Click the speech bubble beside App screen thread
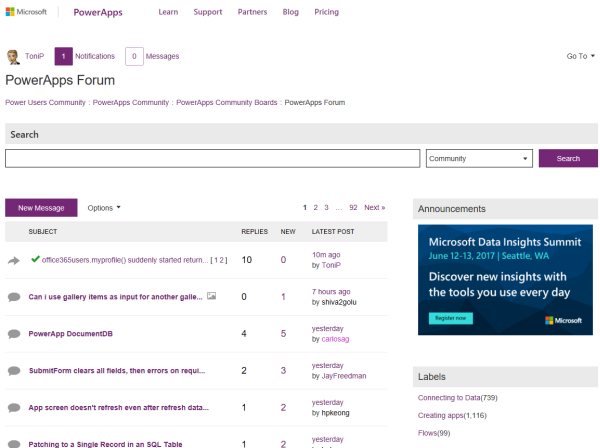The width and height of the screenshot is (600, 448). tap(14, 408)
